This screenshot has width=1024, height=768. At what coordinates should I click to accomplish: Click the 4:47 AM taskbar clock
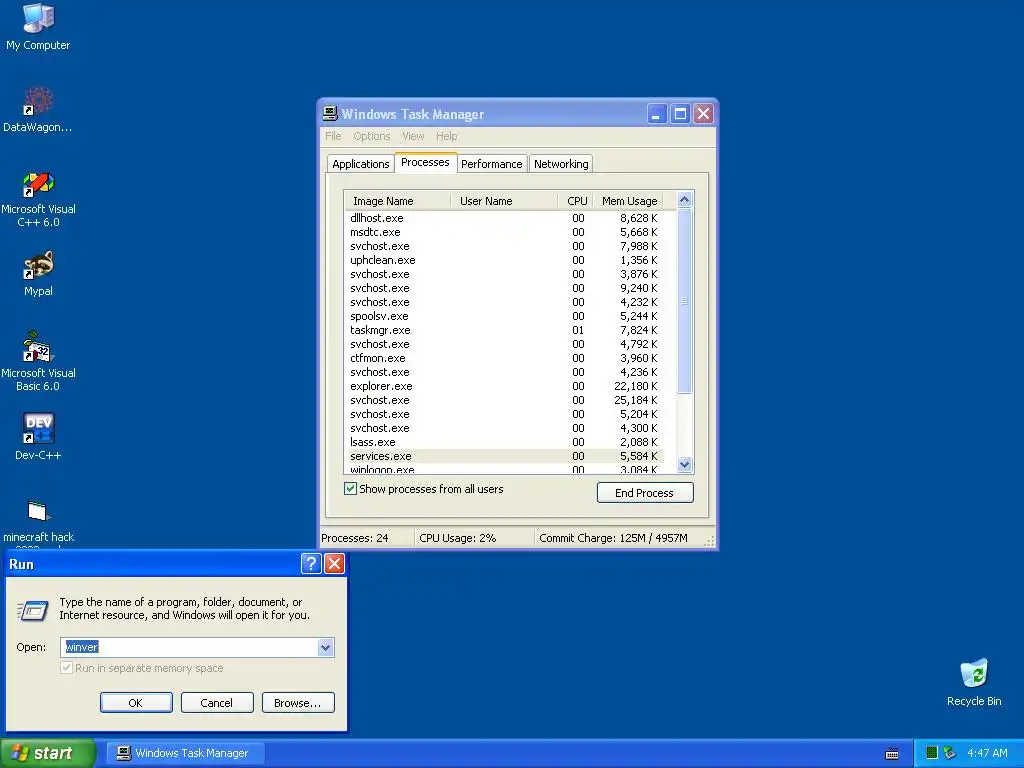pos(987,754)
